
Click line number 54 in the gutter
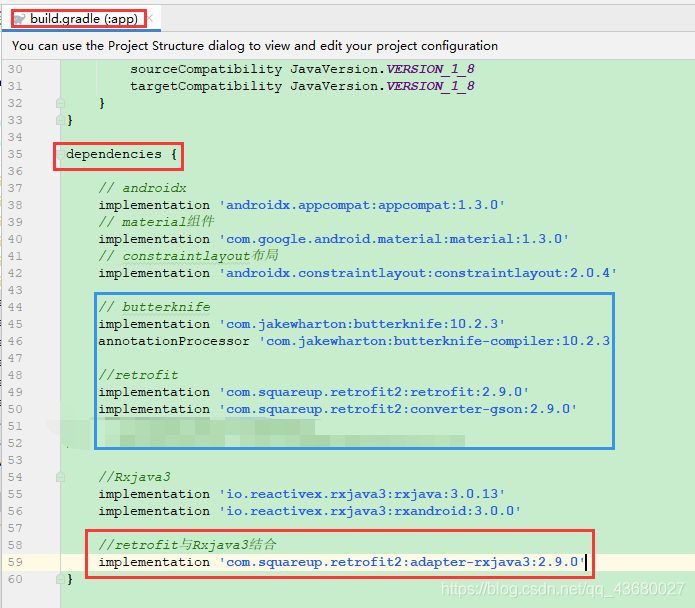coord(15,477)
